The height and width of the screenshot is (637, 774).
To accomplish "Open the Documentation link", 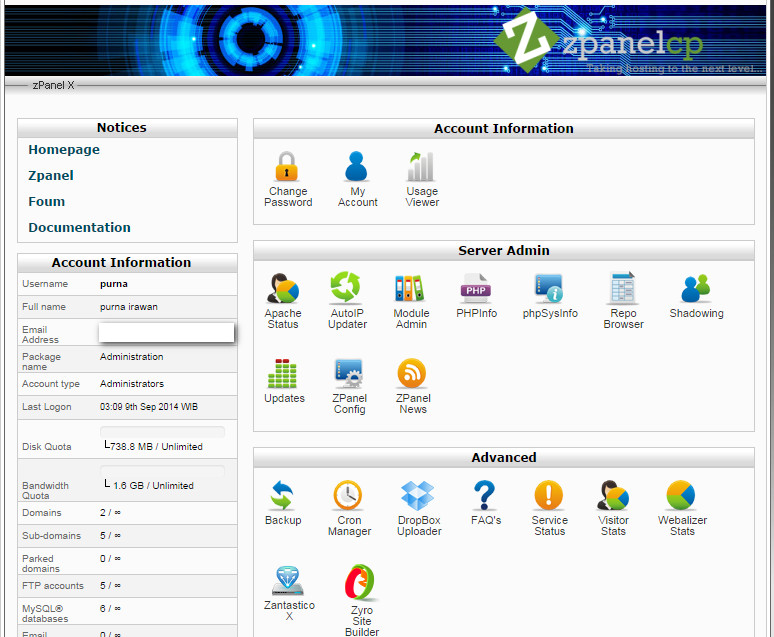I will click(x=79, y=228).
